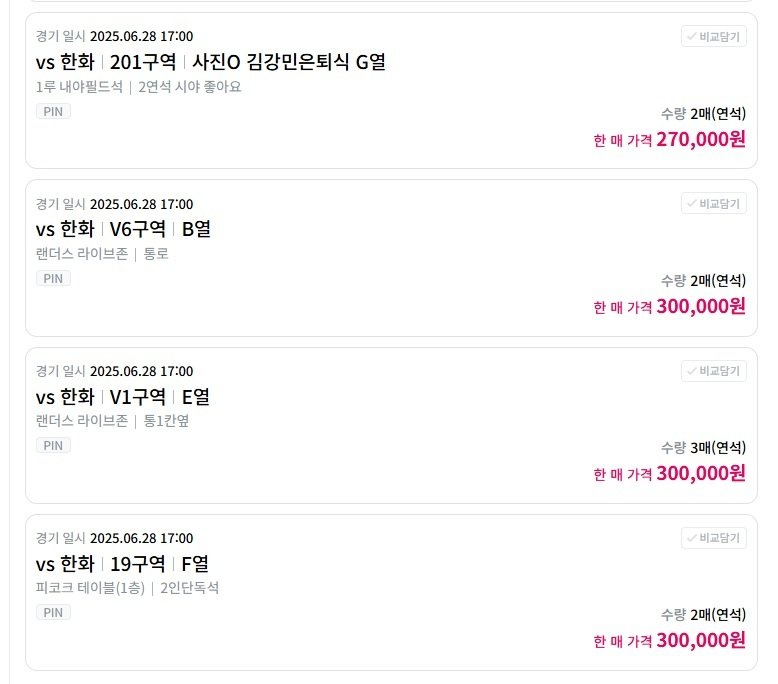The image size is (778, 684).
Task: Toggle 비교담기 for the 201구역 listing
Action: click(x=713, y=37)
